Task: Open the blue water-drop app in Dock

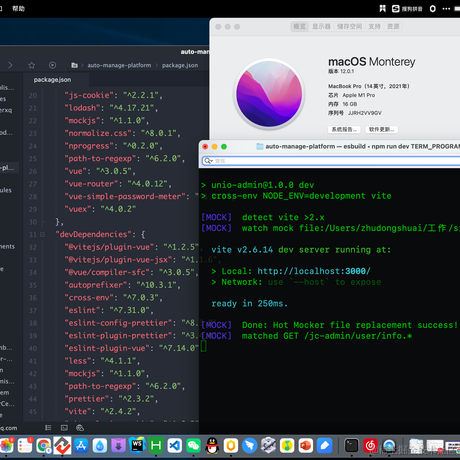Action: coord(100,446)
